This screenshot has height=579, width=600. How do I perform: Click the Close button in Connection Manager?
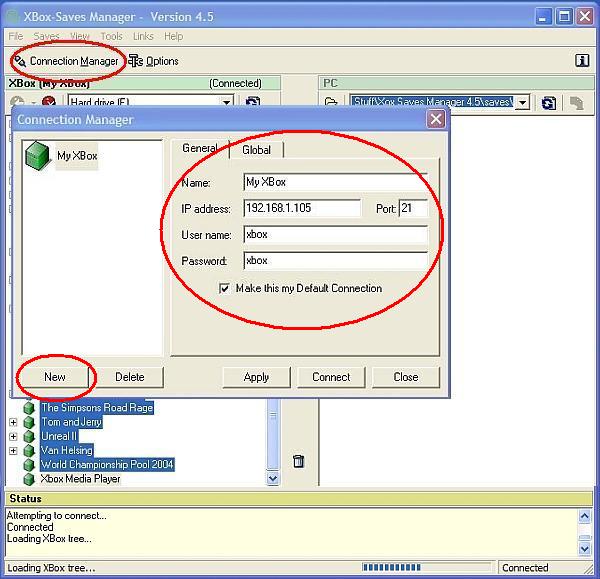click(406, 377)
